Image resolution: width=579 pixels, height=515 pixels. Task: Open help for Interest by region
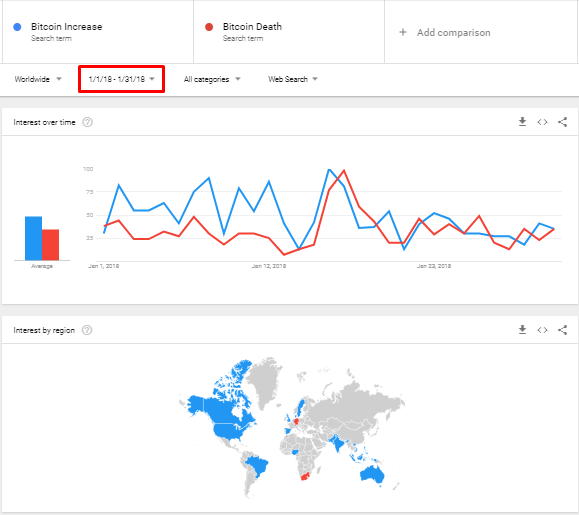[x=87, y=330]
